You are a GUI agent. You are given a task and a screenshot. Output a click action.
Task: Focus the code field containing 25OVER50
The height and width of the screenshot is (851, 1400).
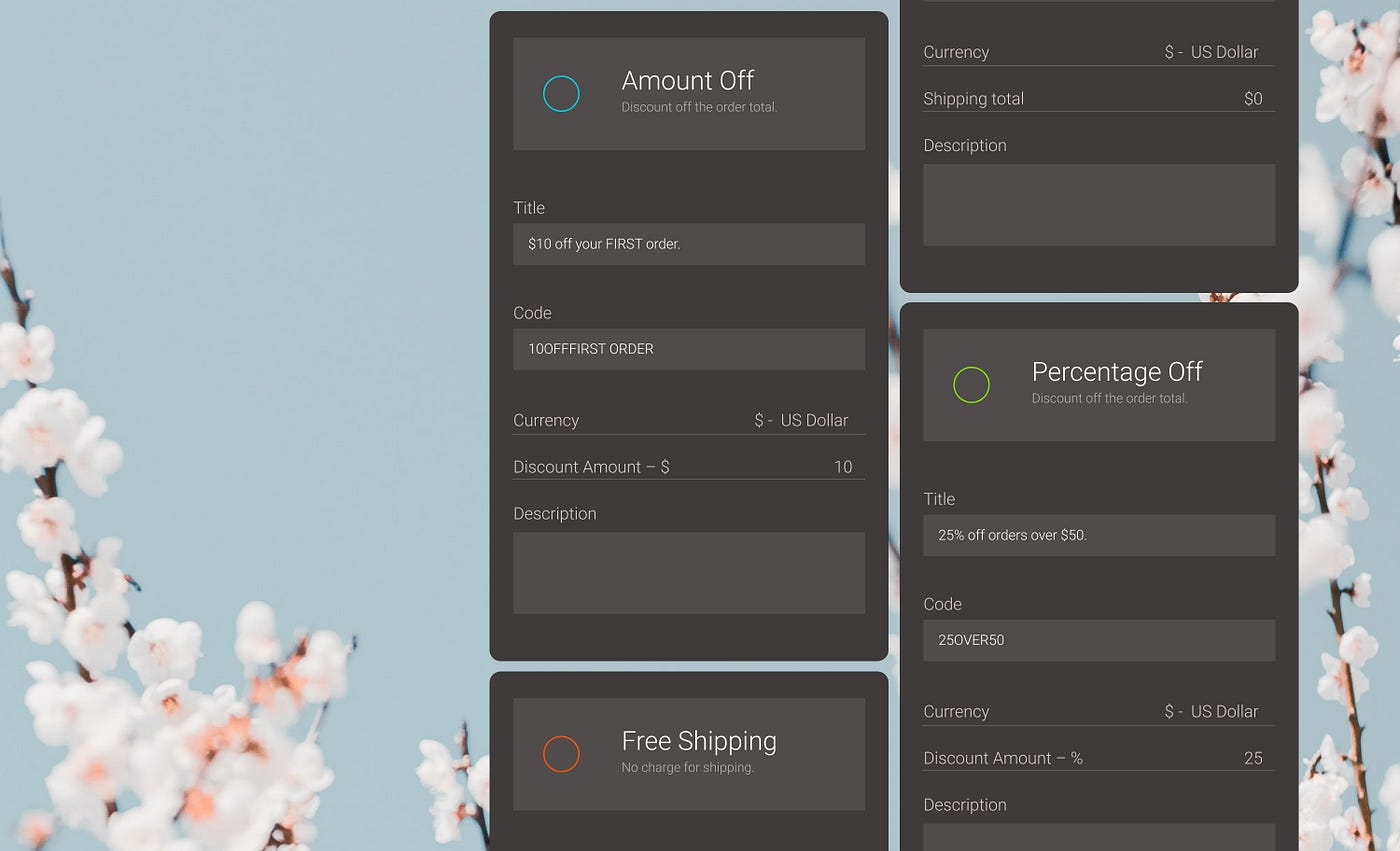coord(1098,640)
